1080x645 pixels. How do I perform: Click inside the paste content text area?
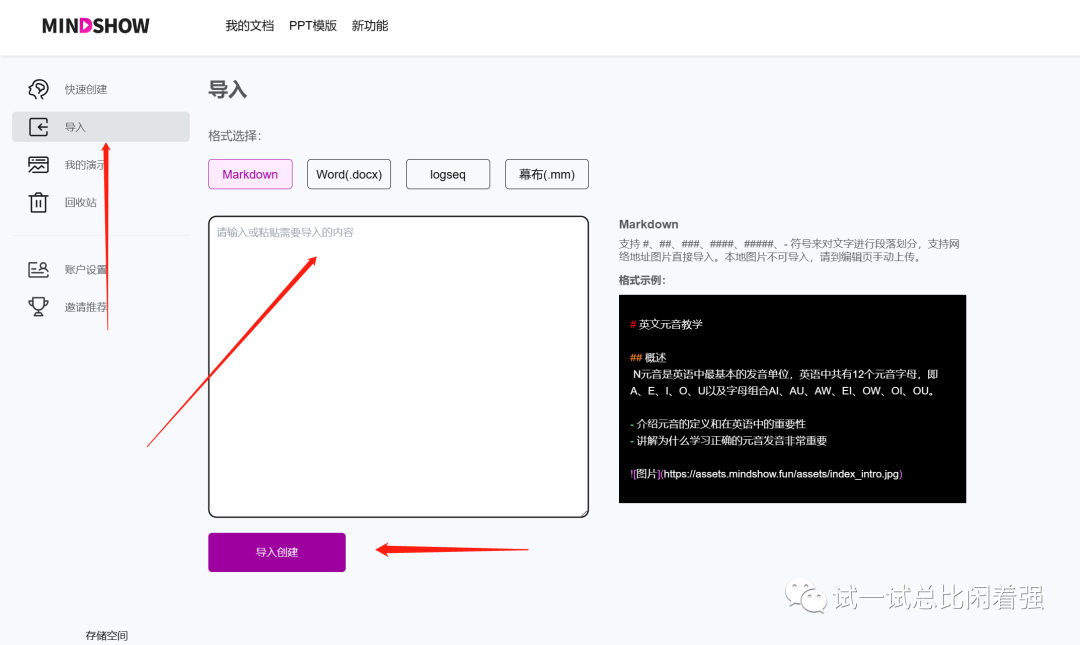coord(397,365)
